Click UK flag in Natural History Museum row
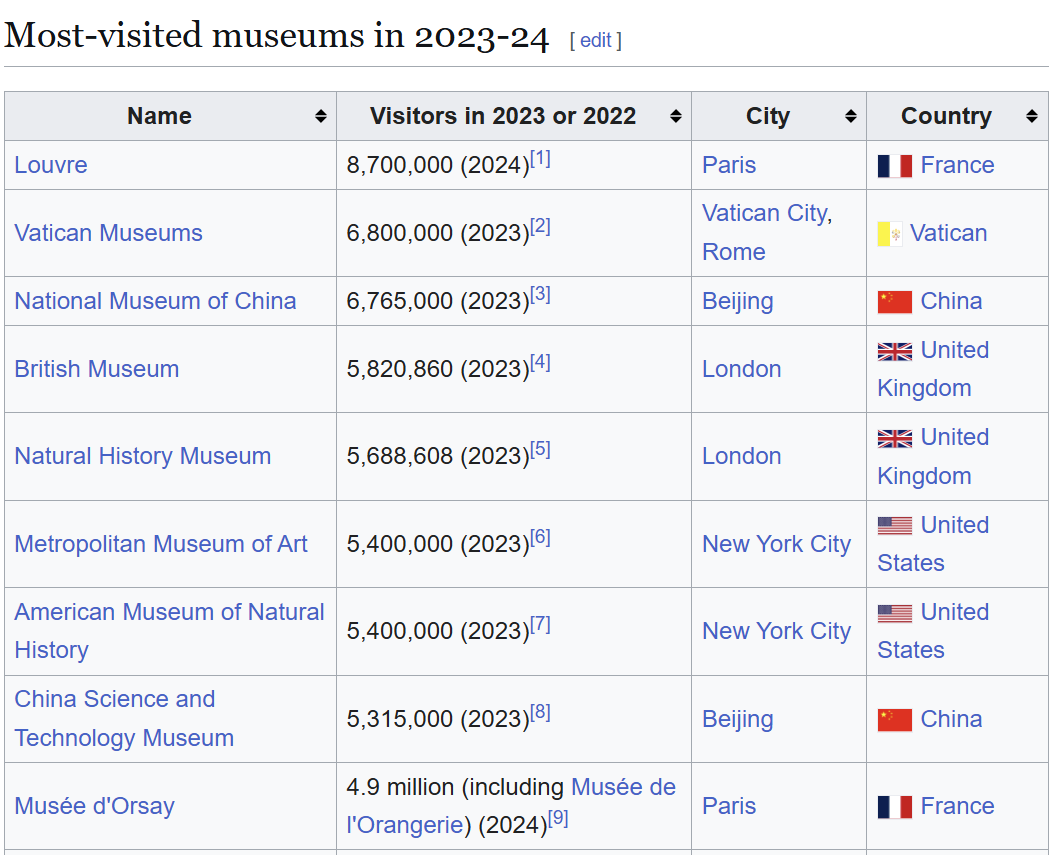 (895, 439)
